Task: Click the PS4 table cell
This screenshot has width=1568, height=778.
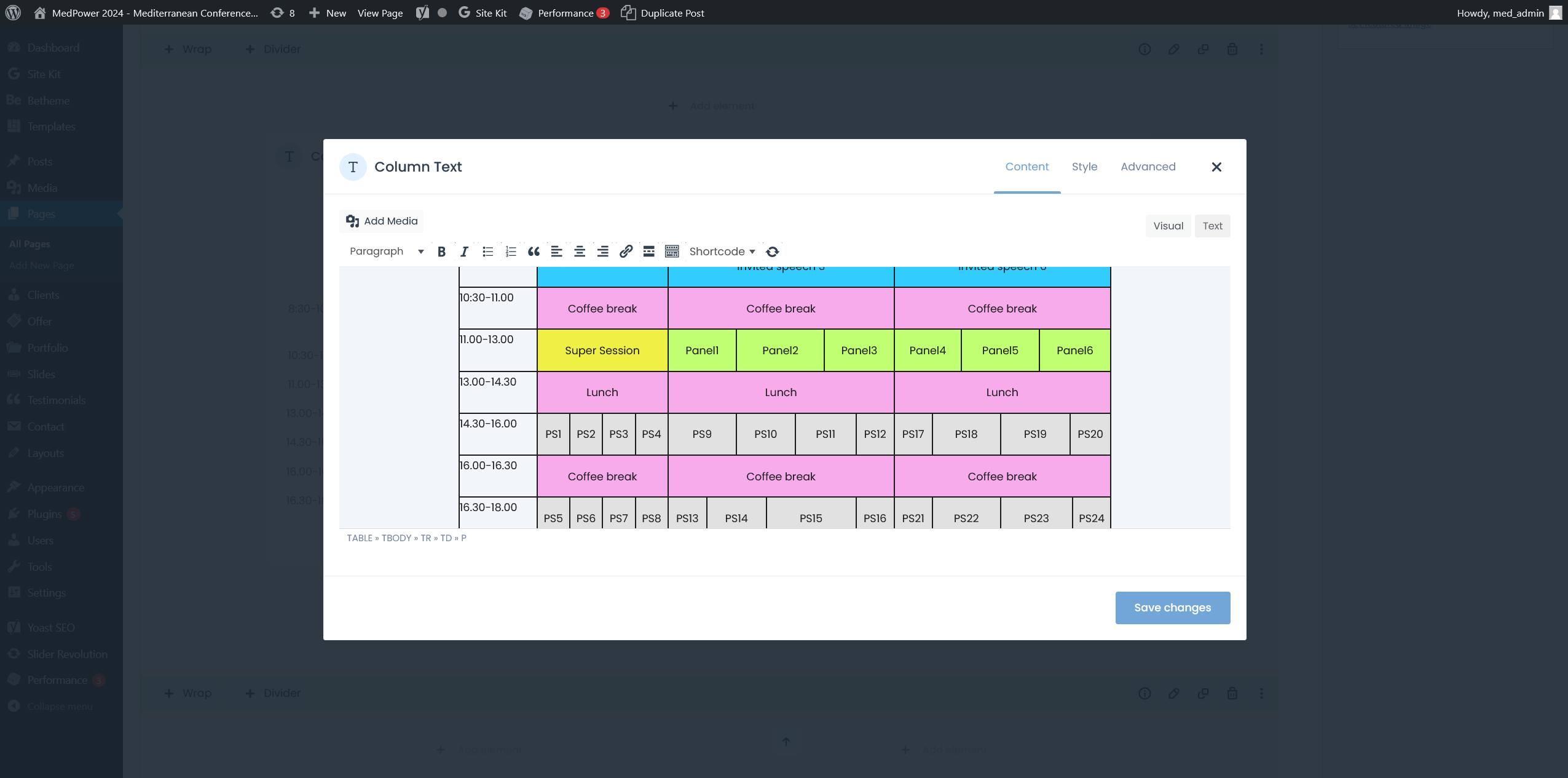Action: click(652, 434)
